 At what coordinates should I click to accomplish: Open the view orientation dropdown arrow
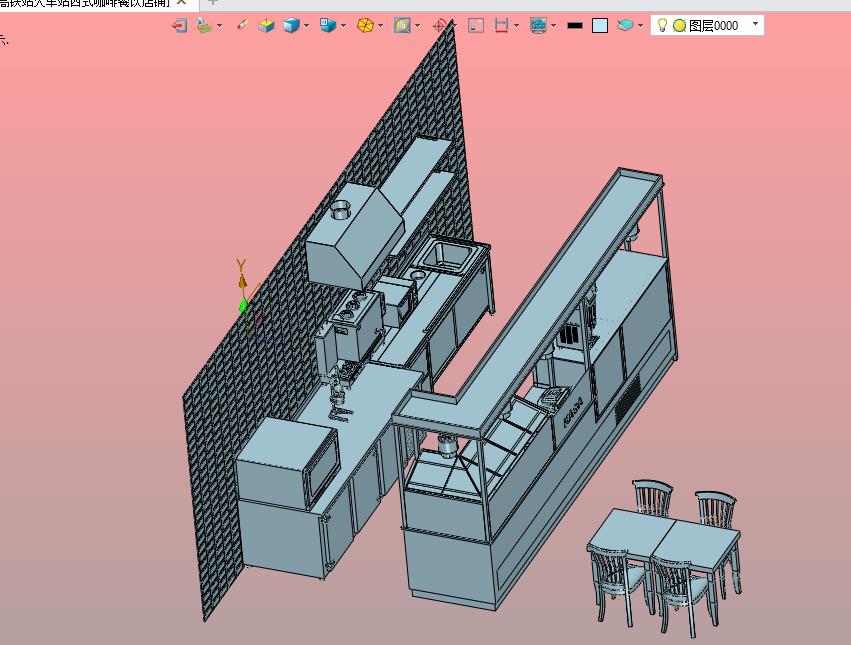point(344,26)
